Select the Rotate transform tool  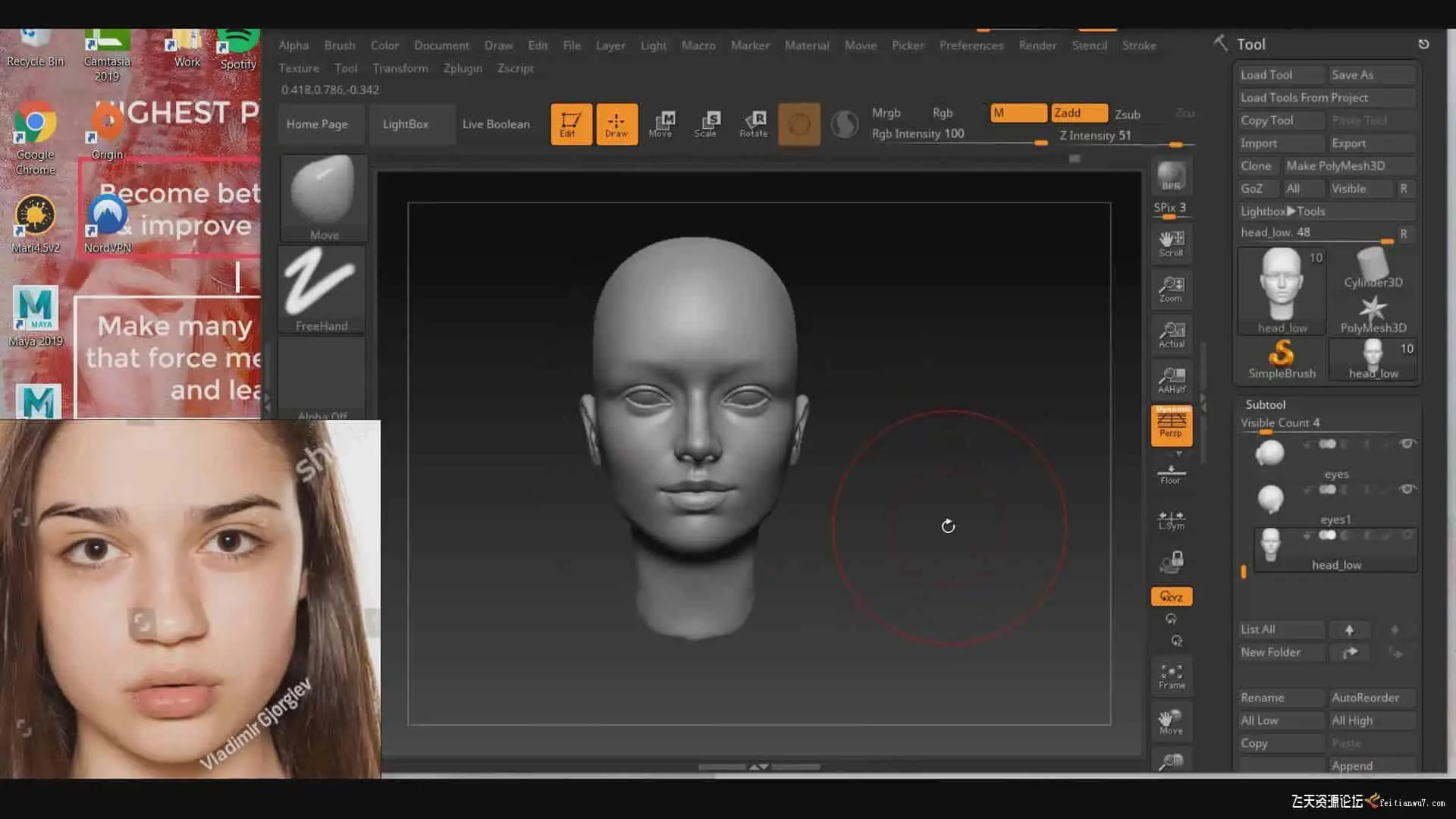754,124
